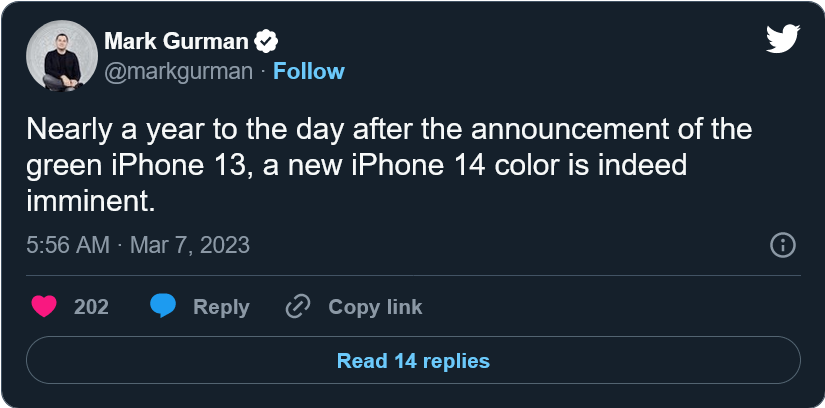Follow Mark Gurman
The image size is (825, 408).
pos(309,71)
